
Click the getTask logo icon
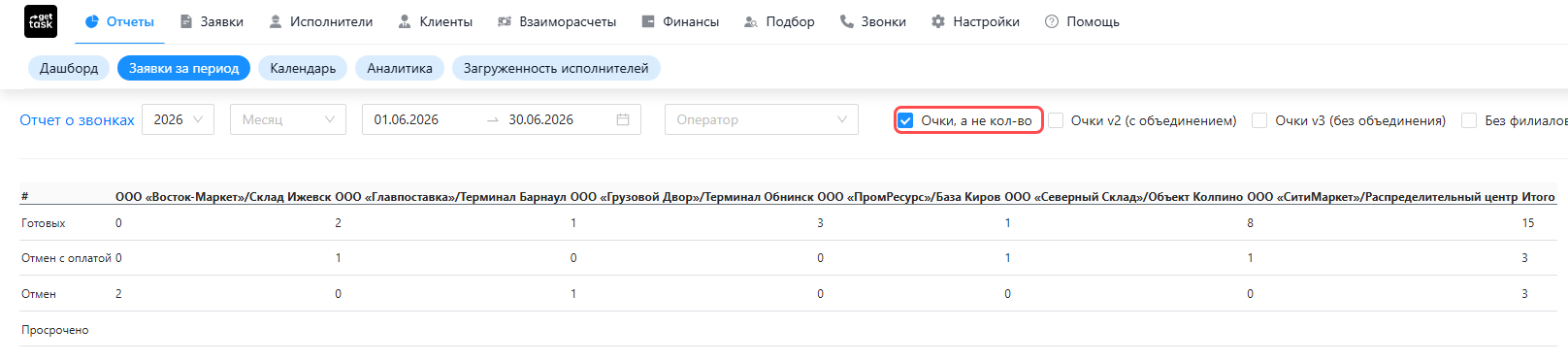tap(41, 21)
